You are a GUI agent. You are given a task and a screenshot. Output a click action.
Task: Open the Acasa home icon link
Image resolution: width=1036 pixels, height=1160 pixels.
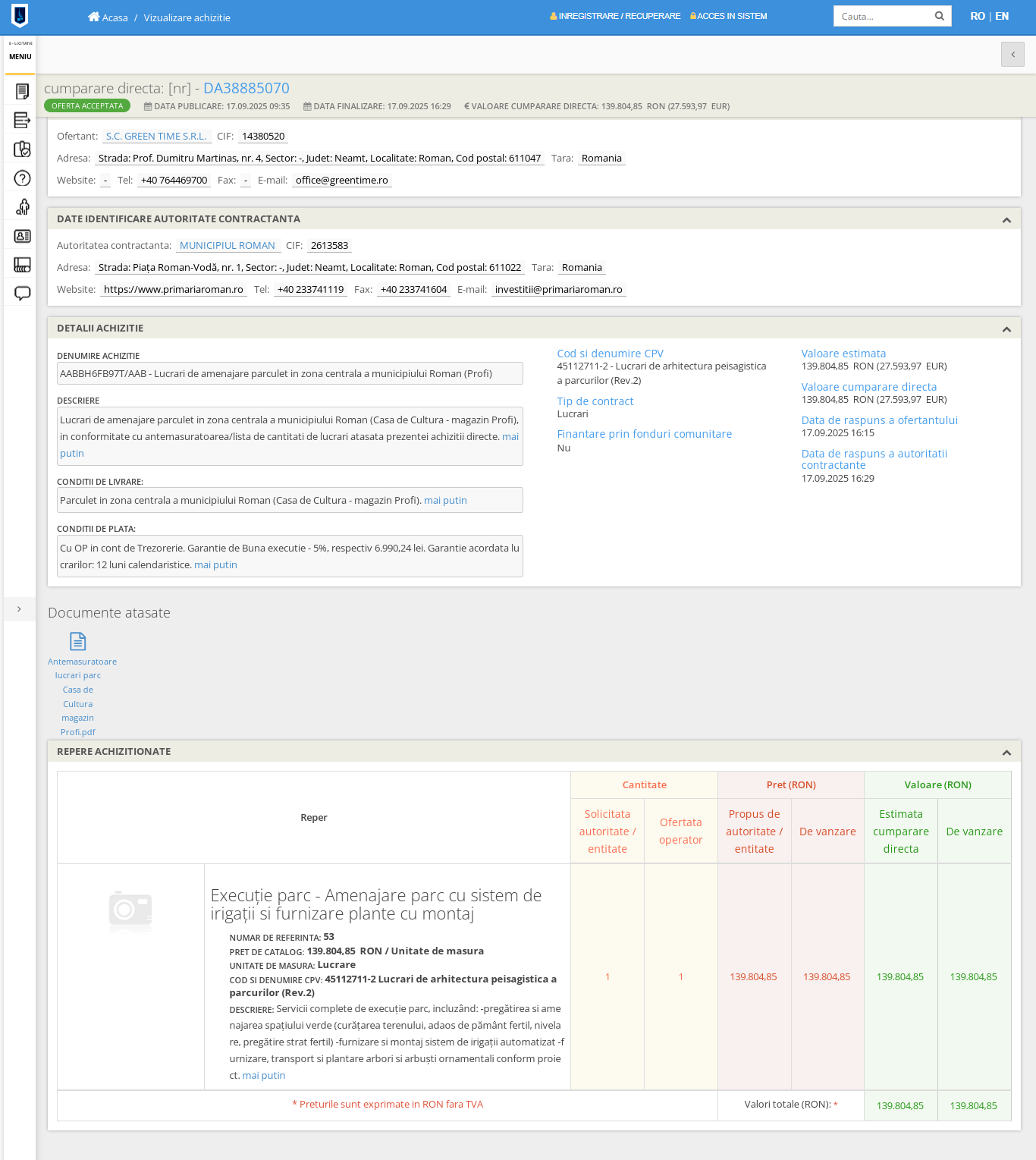coord(93,17)
